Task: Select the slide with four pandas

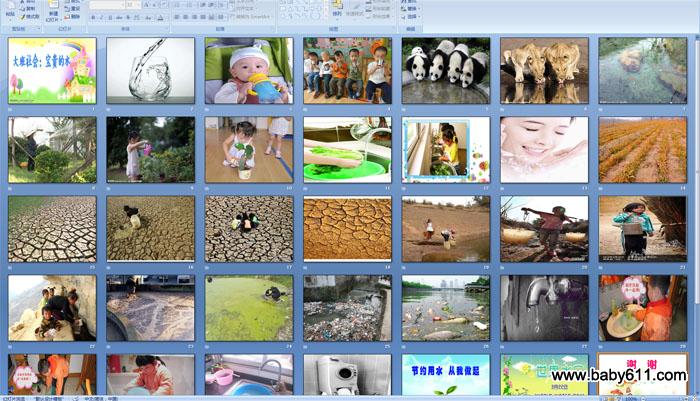Action: coord(446,71)
